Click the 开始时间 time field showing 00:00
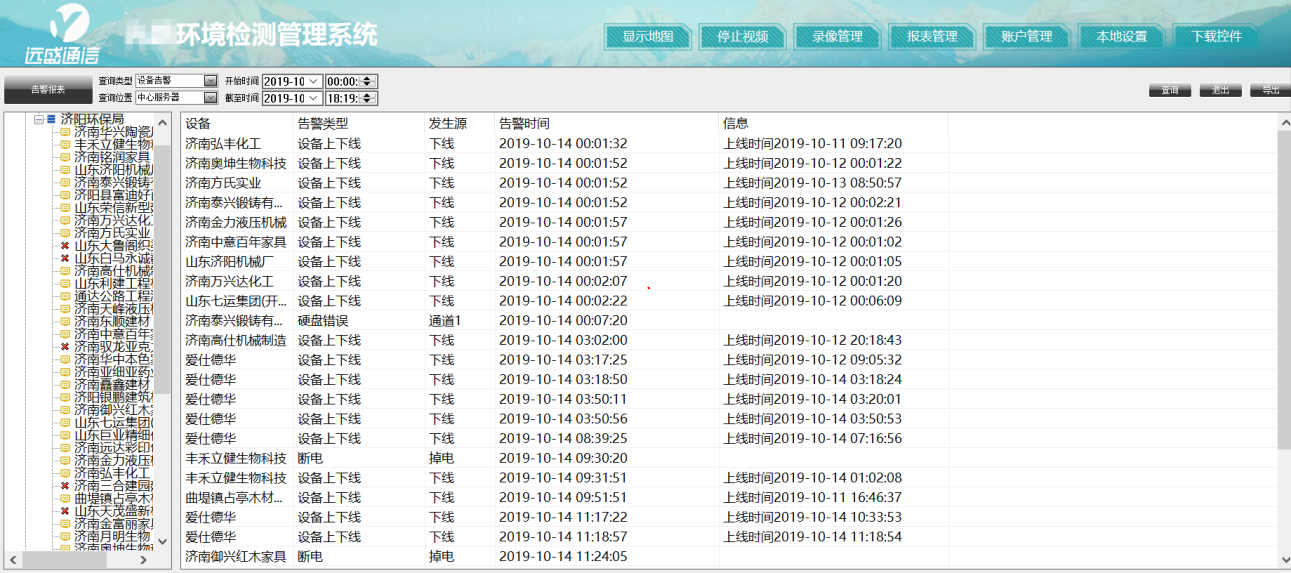Viewport: 1291px width, 573px height. coord(343,81)
